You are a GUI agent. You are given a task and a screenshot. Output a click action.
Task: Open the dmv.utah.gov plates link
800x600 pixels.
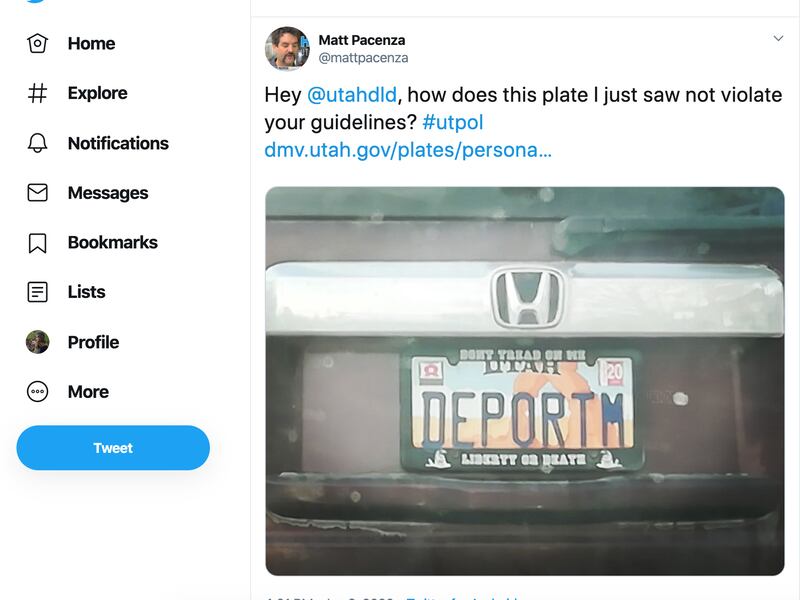click(x=408, y=150)
